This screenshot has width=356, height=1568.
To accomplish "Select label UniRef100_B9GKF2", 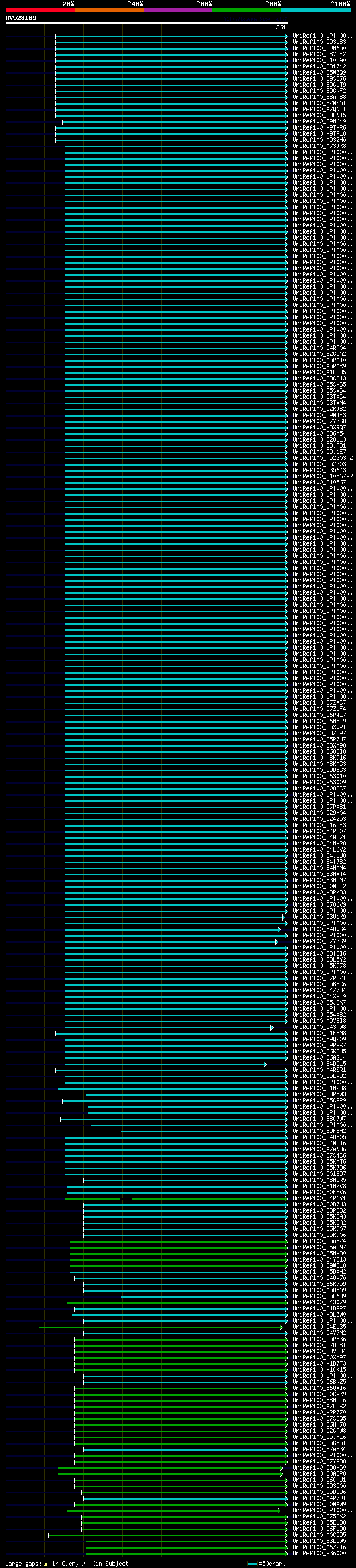I will (x=319, y=91).
